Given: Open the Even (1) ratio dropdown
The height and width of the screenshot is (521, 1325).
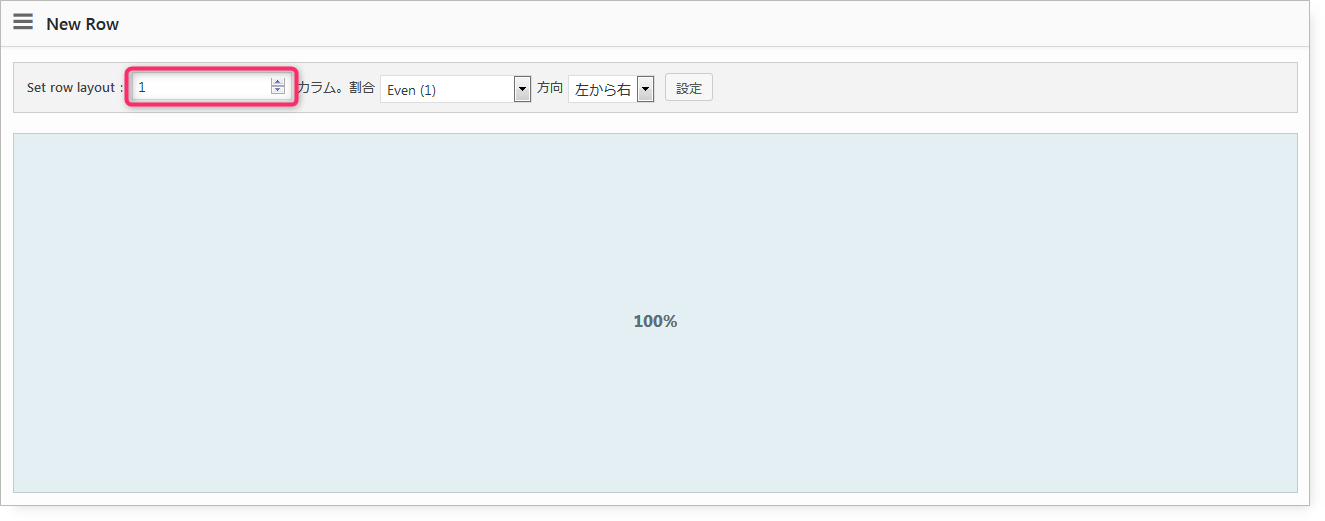Looking at the screenshot, I should click(x=455, y=89).
